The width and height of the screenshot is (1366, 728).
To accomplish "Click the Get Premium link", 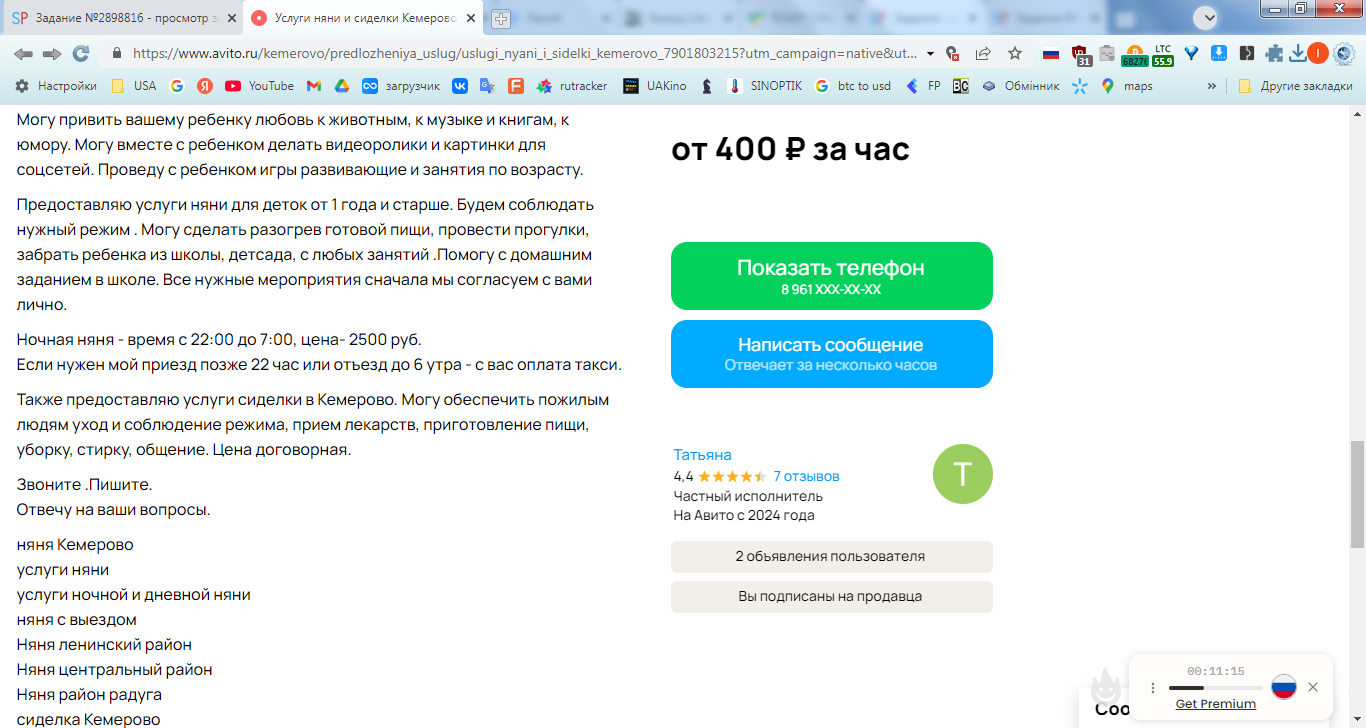I will pyautogui.click(x=1216, y=704).
